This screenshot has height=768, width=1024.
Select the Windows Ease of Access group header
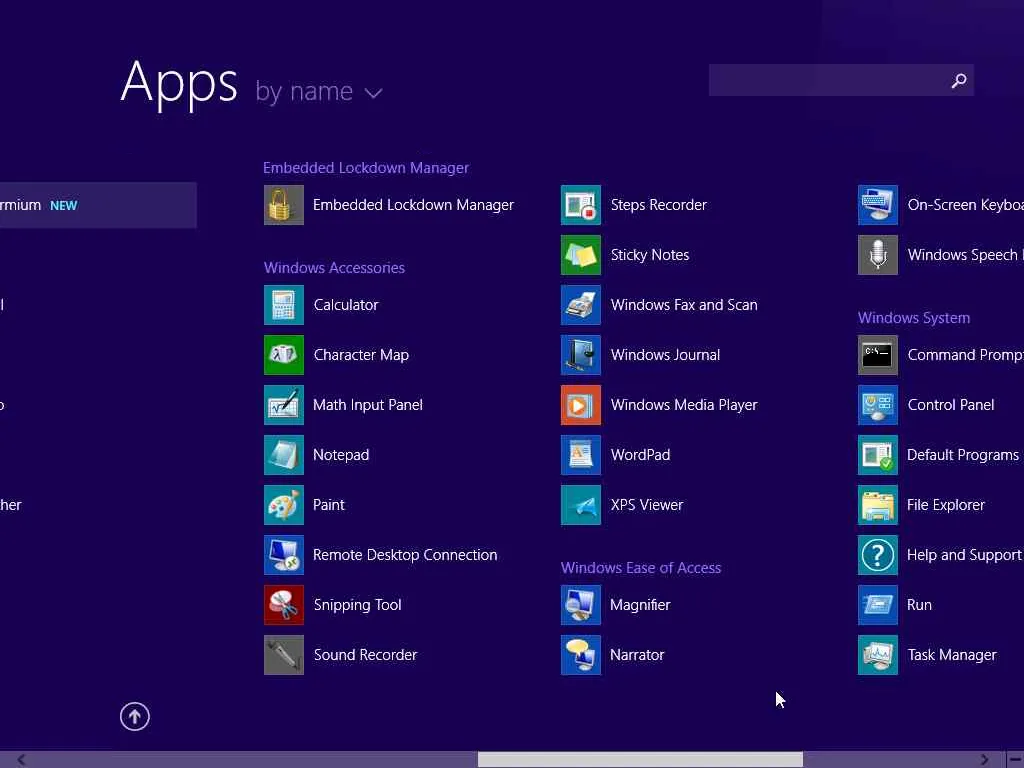click(x=641, y=568)
